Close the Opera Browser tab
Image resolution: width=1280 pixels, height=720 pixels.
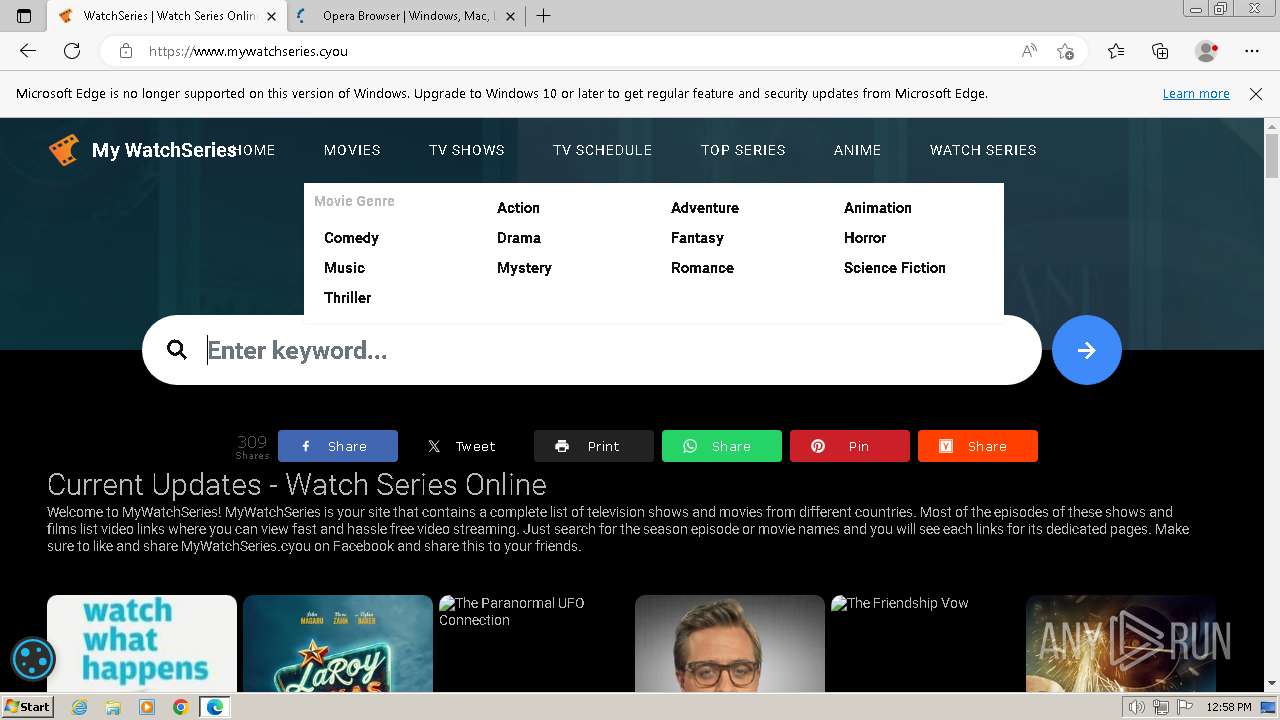511,16
